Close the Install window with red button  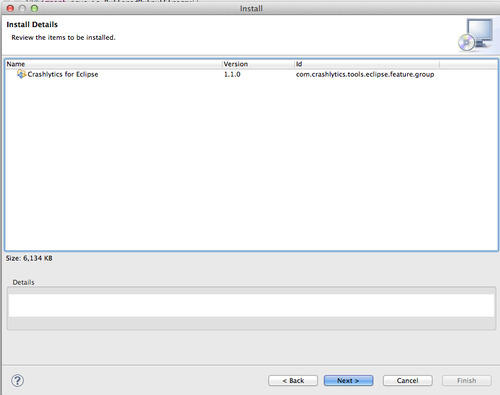(x=10, y=8)
